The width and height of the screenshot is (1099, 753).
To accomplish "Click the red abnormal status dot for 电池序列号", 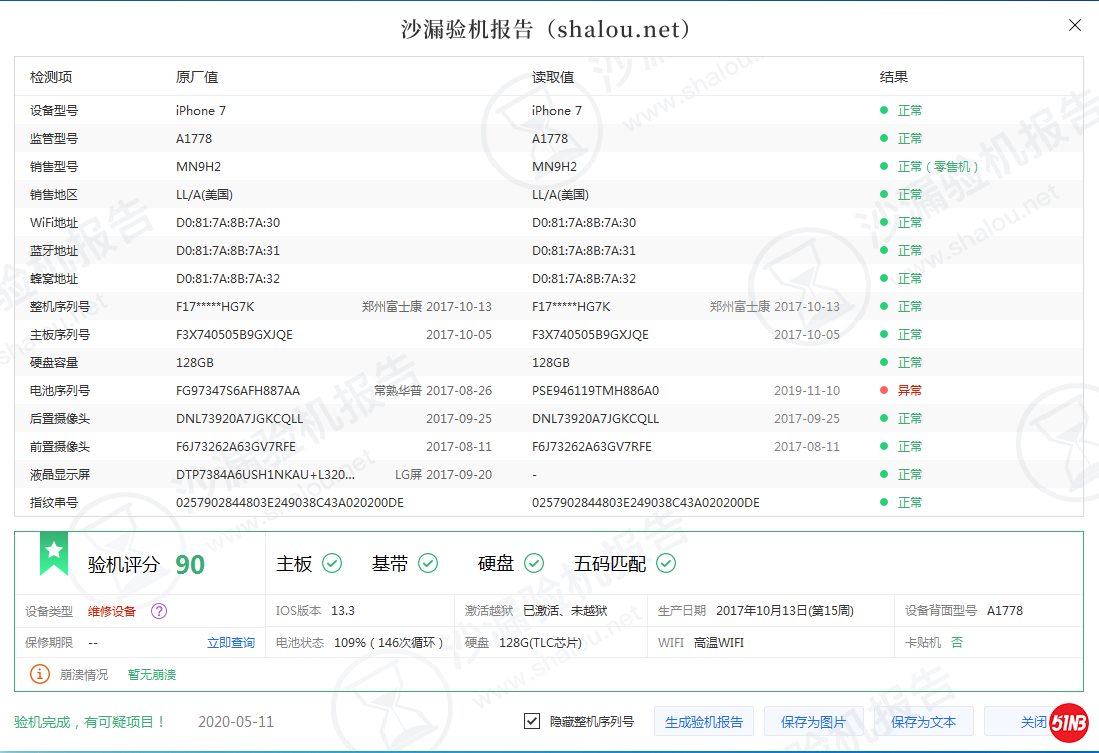I will tap(884, 391).
